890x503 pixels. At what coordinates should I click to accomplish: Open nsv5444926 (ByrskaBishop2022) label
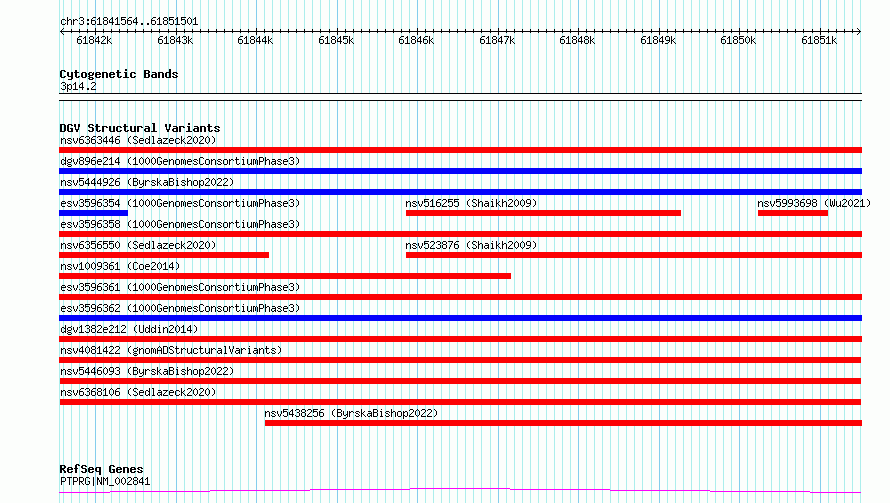(x=147, y=182)
